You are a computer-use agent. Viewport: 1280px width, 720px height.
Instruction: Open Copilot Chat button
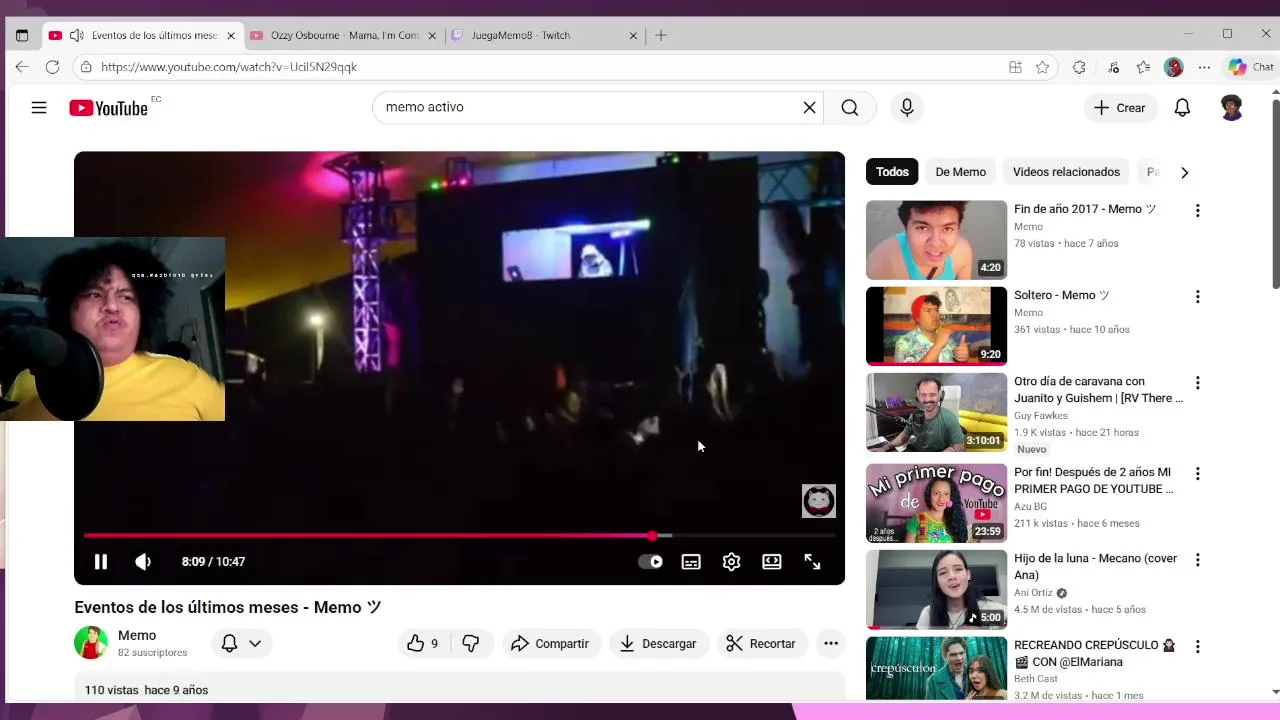1250,67
